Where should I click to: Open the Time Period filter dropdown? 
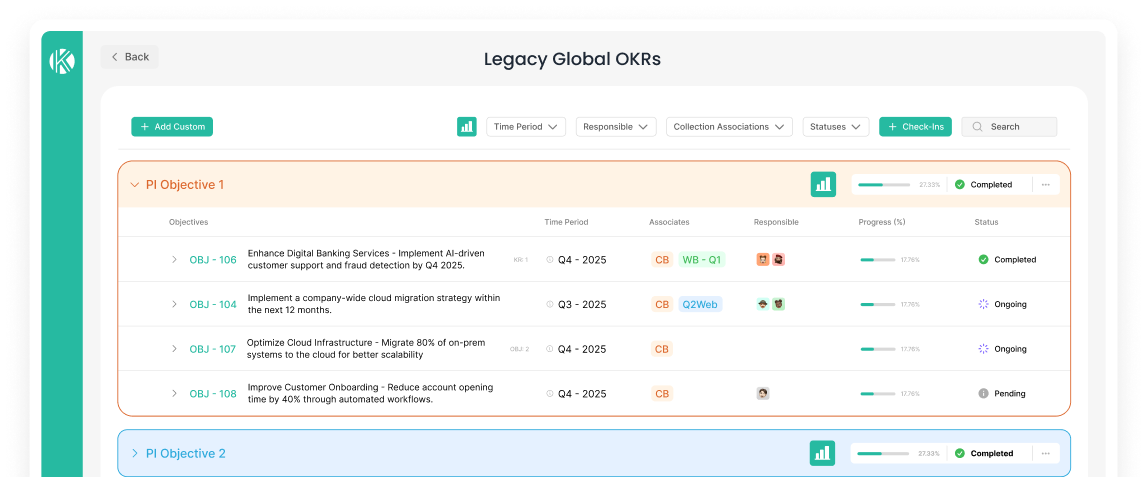coord(526,127)
